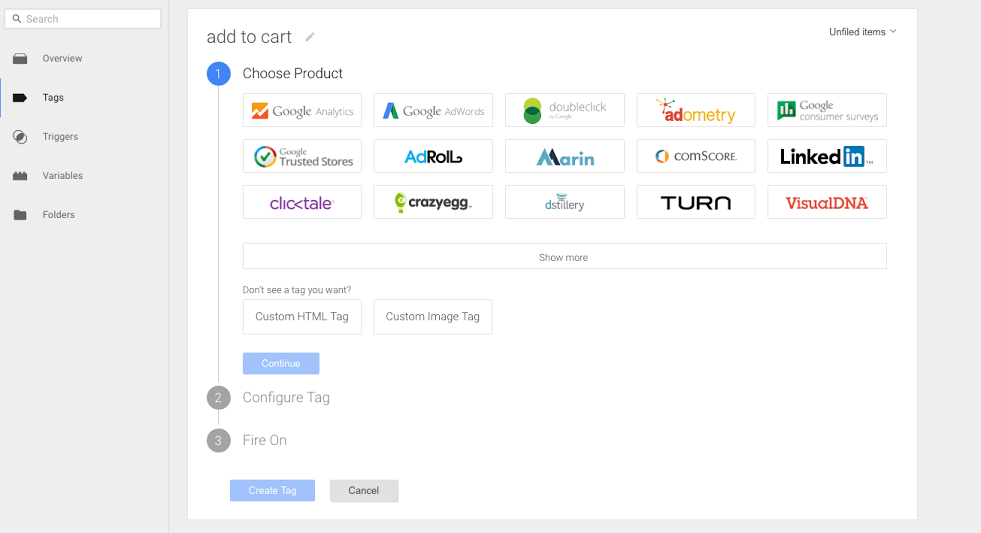Click the Custom HTML Tag button
The image size is (981, 533).
click(302, 317)
